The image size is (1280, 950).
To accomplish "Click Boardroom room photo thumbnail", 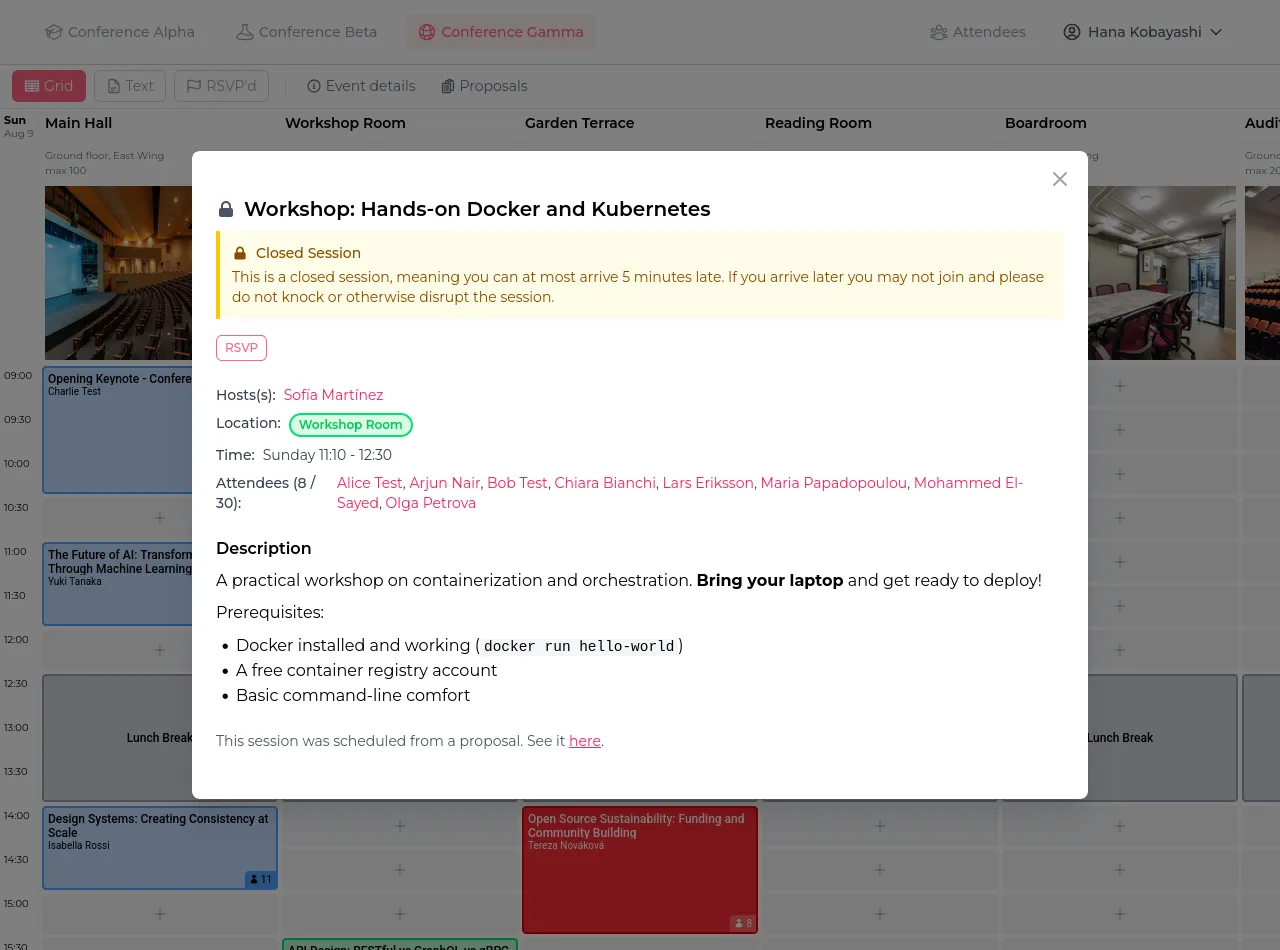I will [x=1162, y=273].
